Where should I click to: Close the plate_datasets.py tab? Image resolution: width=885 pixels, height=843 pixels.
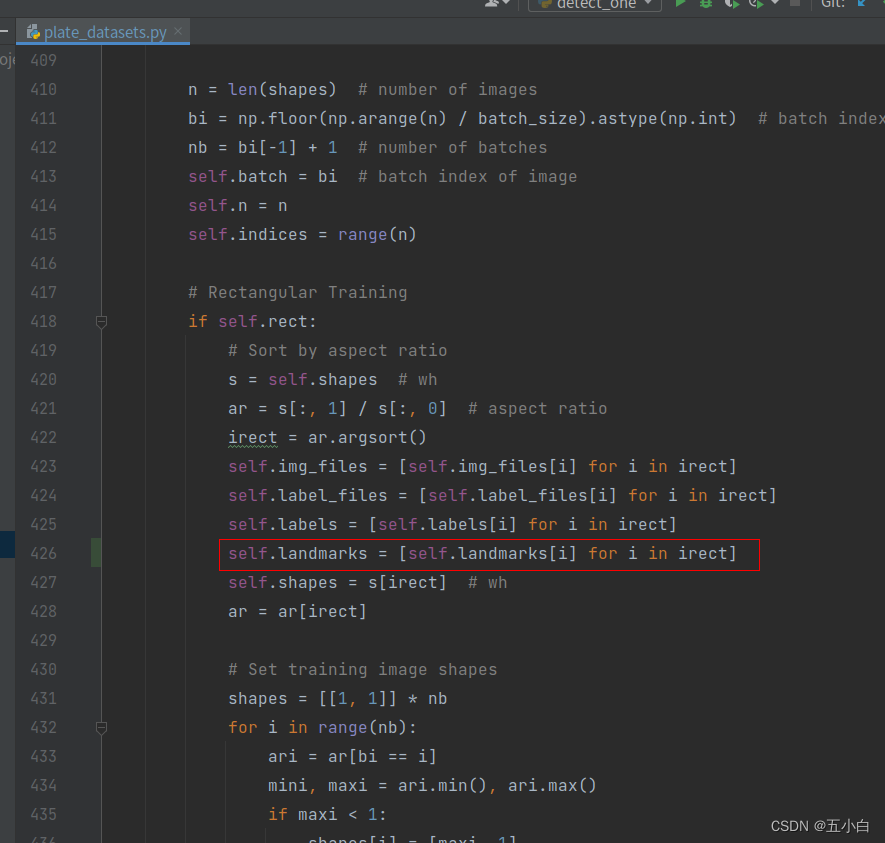pyautogui.click(x=178, y=31)
